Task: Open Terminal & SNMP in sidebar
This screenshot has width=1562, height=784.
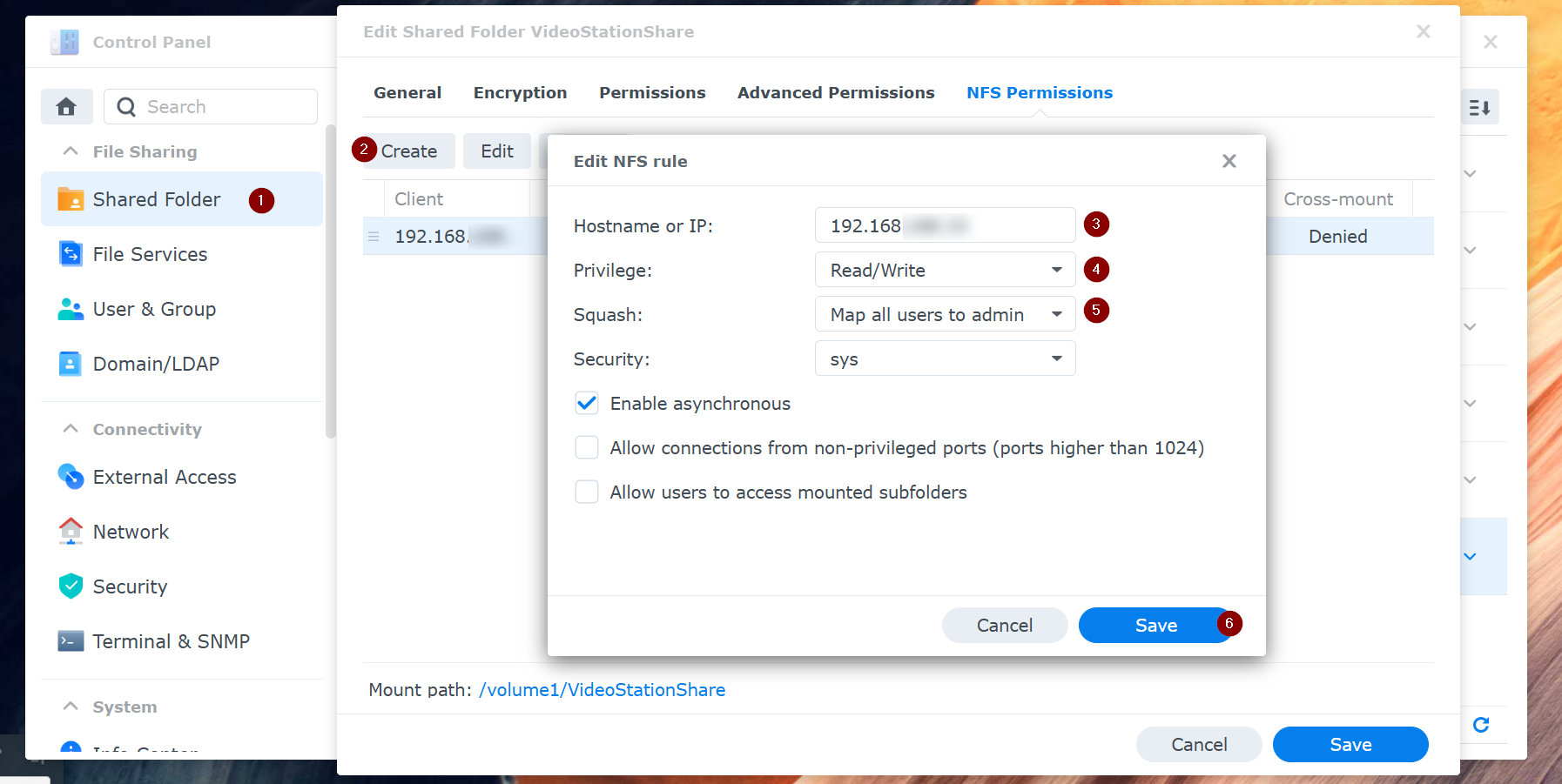Action: pyautogui.click(x=182, y=641)
